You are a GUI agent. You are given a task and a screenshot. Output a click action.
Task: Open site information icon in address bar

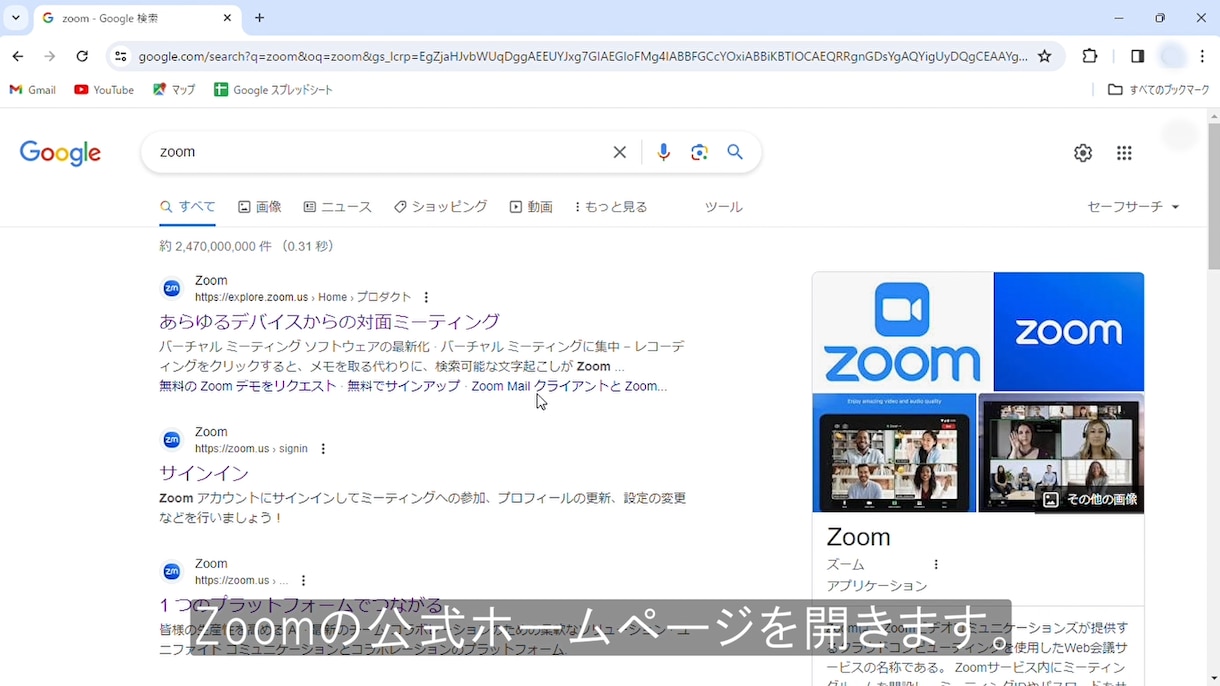120,57
